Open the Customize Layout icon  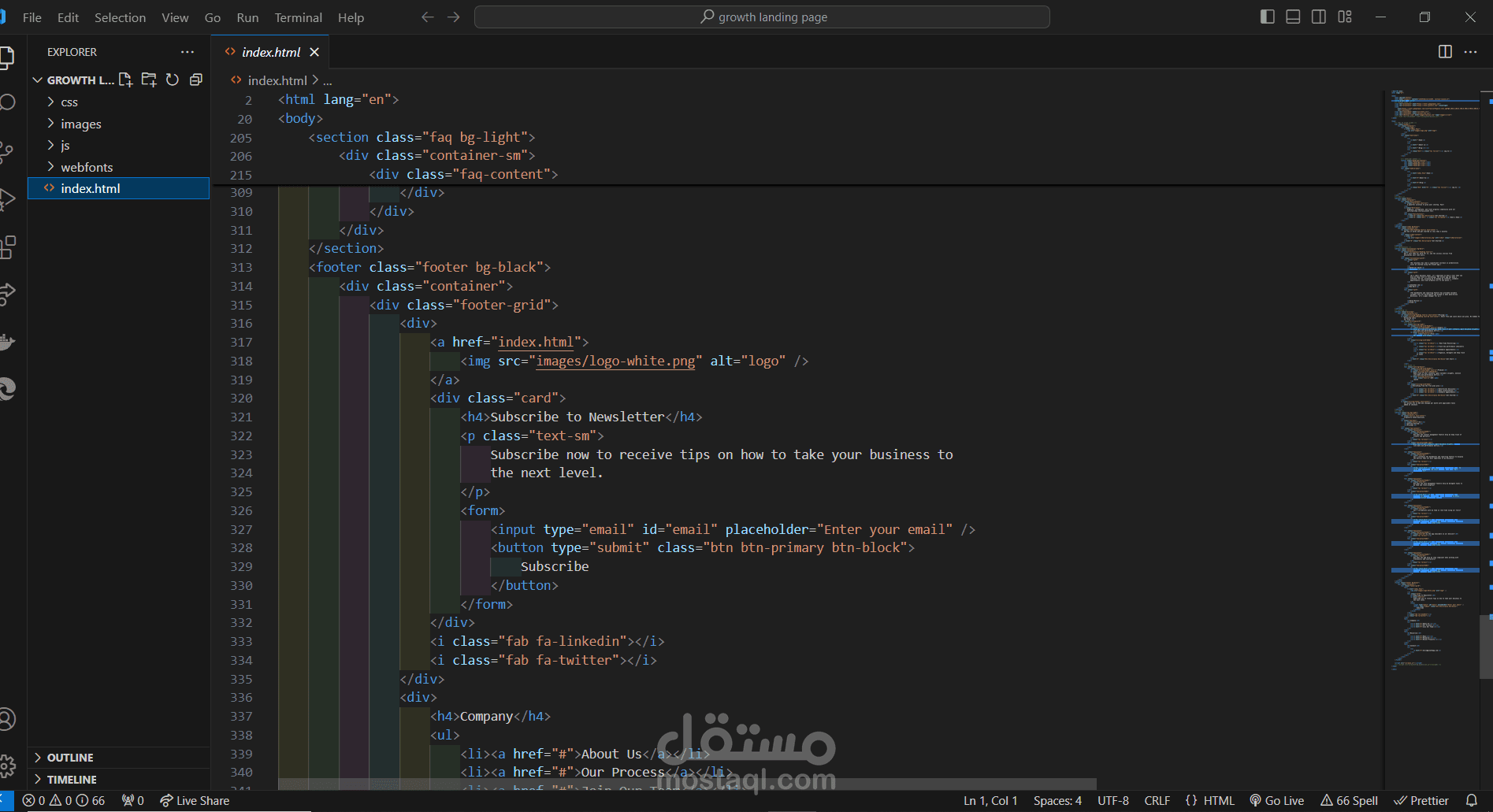pyautogui.click(x=1345, y=17)
